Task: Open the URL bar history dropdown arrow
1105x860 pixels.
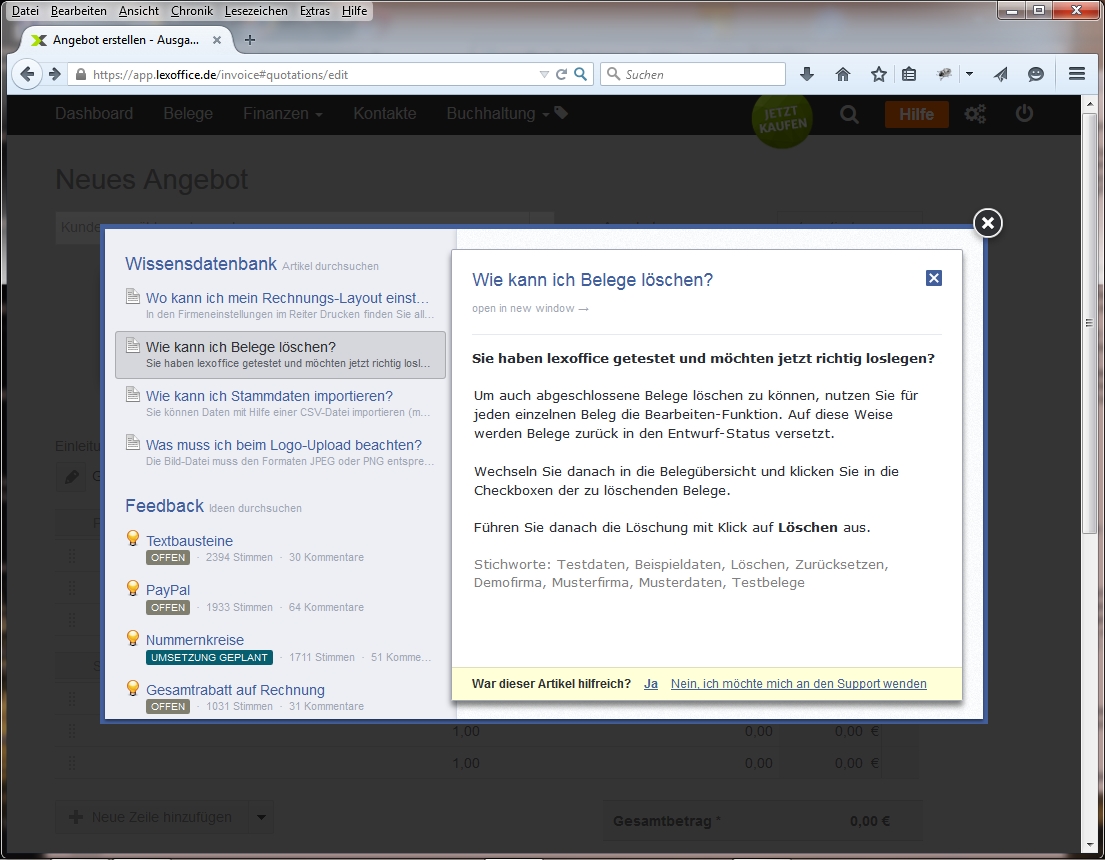Action: (543, 74)
